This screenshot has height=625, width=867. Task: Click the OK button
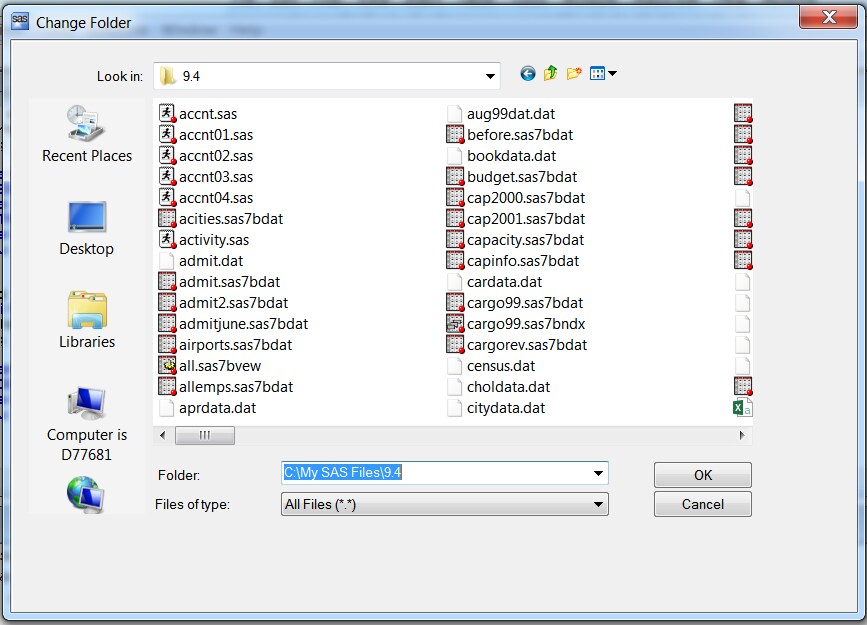pyautogui.click(x=701, y=474)
